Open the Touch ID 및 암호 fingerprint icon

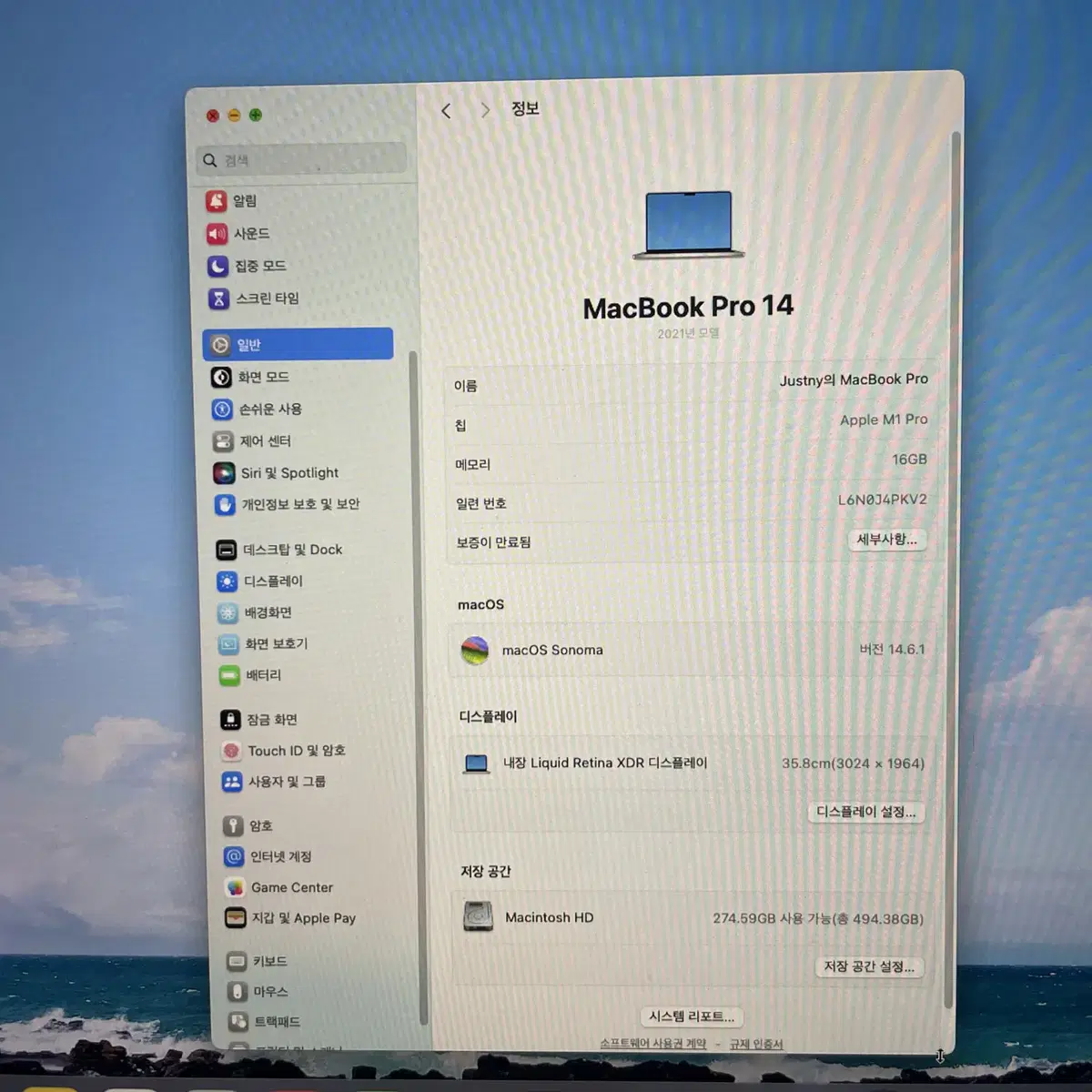tap(231, 751)
